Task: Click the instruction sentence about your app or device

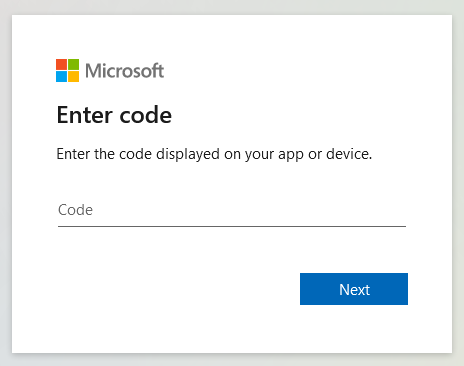Action: (214, 154)
